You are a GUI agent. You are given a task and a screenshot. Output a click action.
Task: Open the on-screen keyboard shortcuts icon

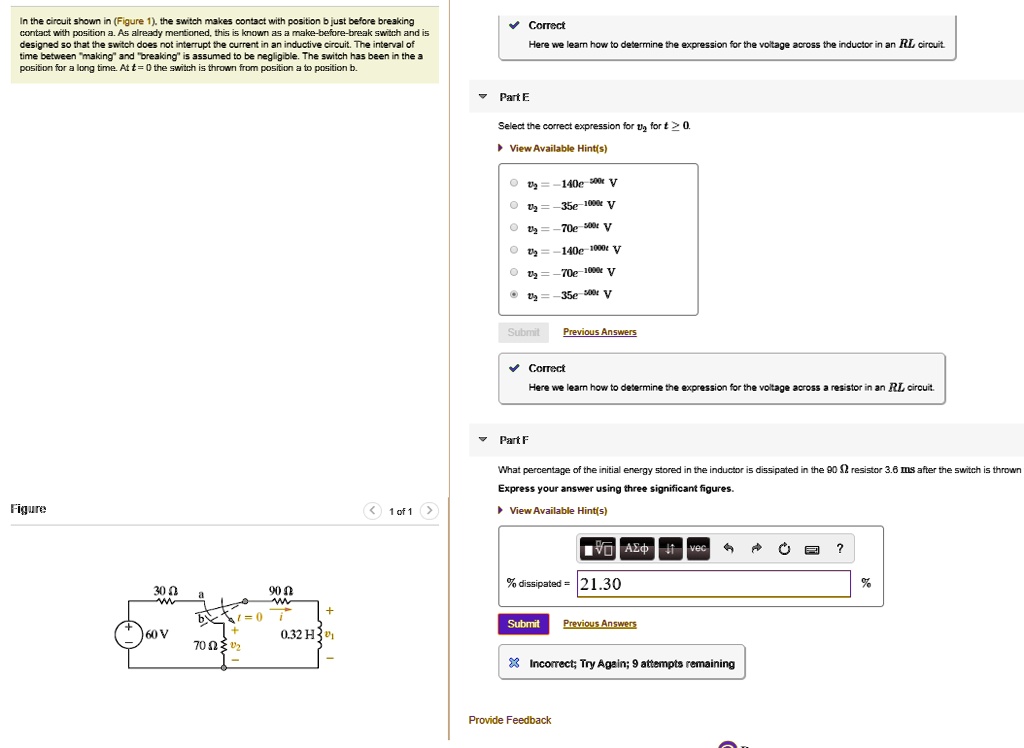(x=811, y=548)
